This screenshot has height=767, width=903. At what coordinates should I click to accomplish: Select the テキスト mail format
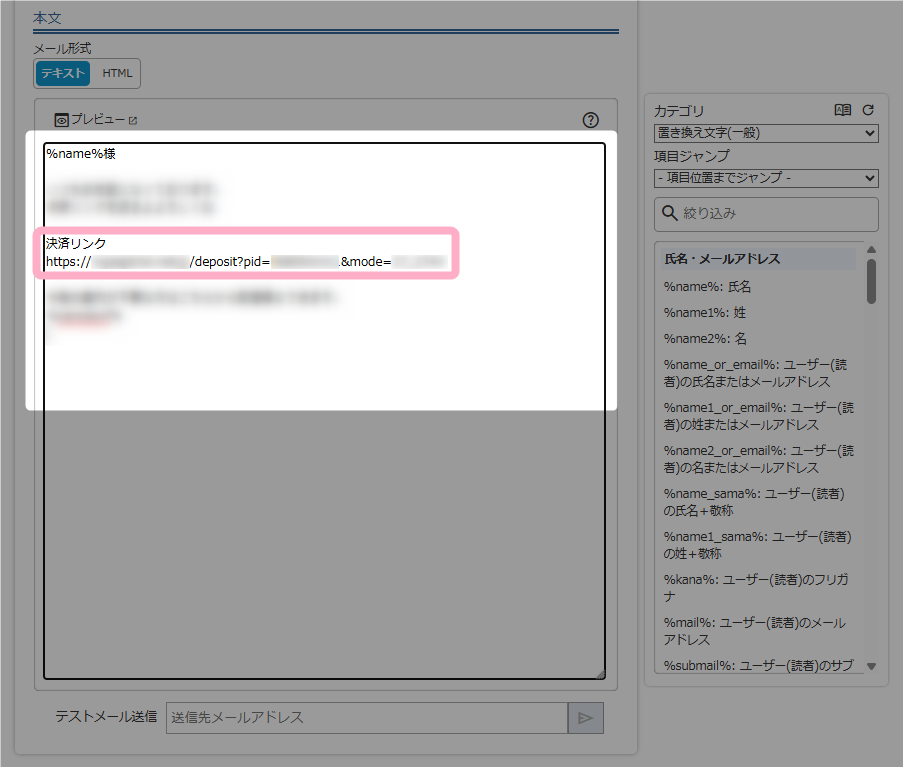click(63, 73)
